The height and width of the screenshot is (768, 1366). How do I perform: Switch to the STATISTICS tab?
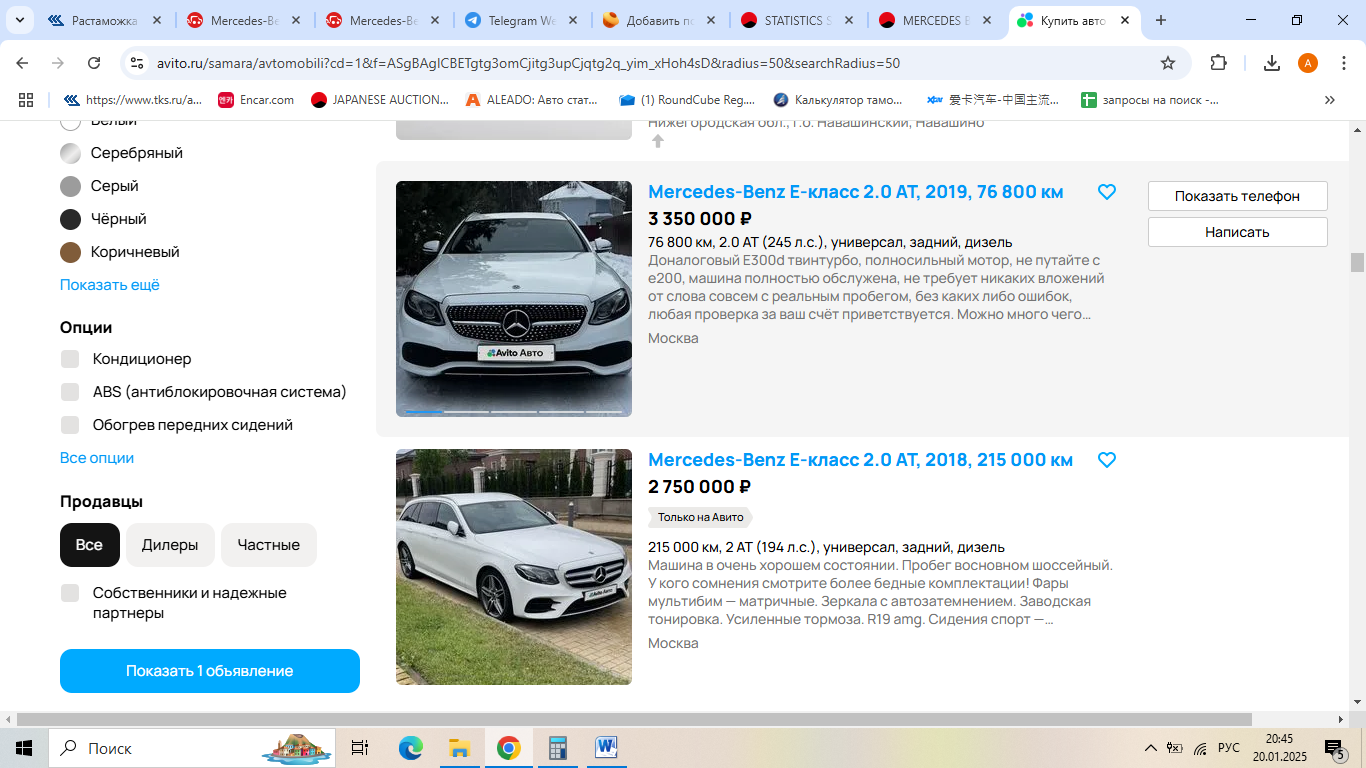click(797, 20)
